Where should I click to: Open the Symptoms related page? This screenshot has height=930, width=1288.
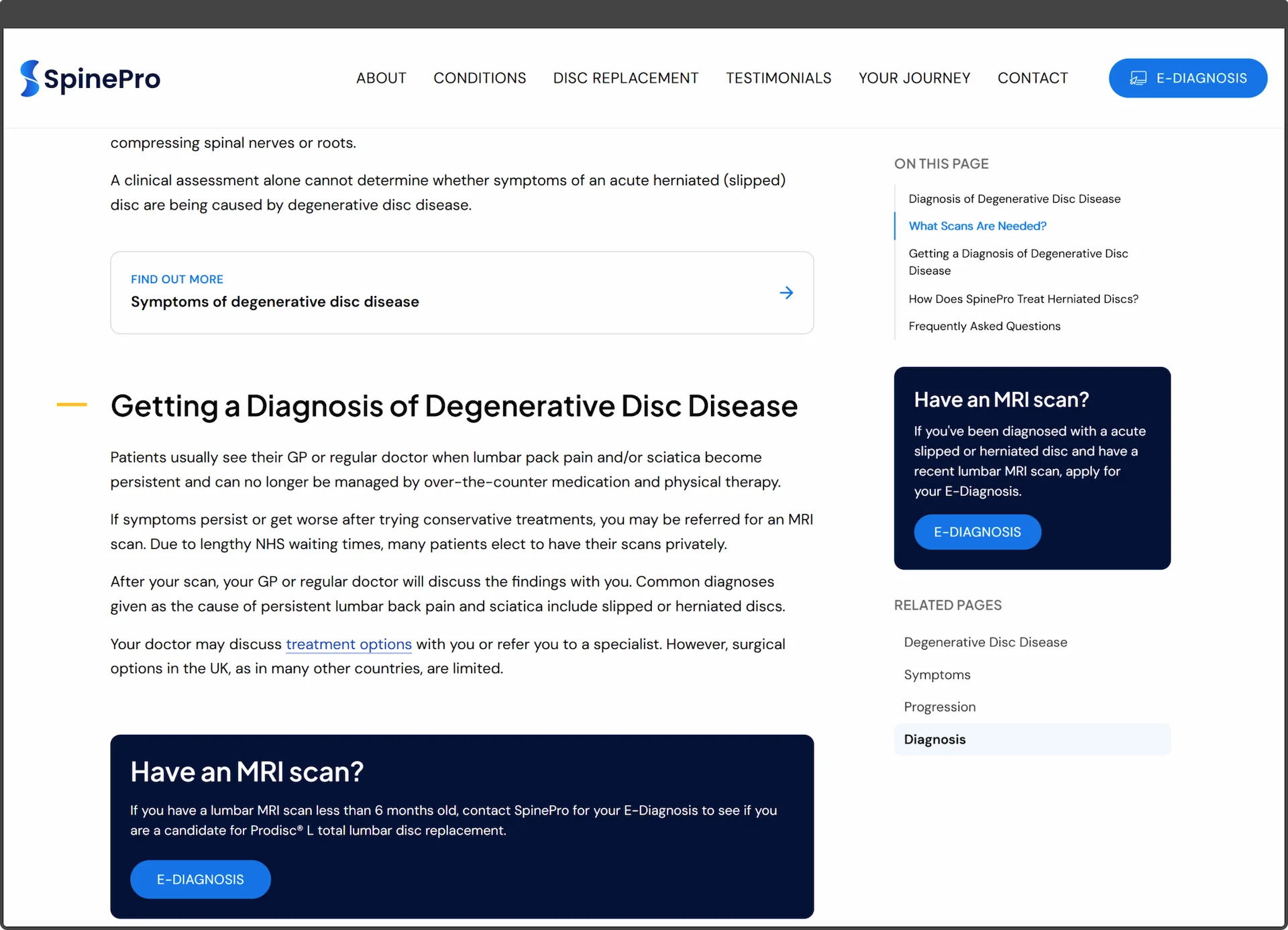pyautogui.click(x=936, y=674)
